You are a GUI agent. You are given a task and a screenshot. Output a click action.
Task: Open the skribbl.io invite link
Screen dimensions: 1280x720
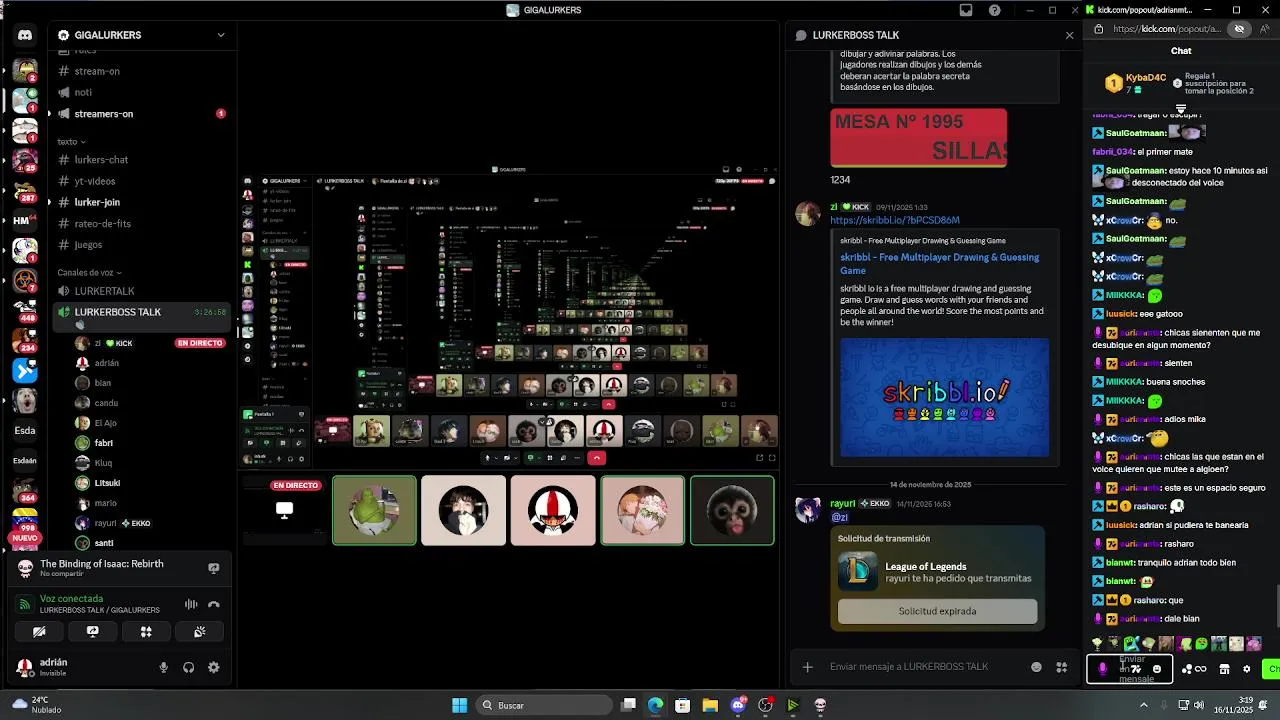894,220
